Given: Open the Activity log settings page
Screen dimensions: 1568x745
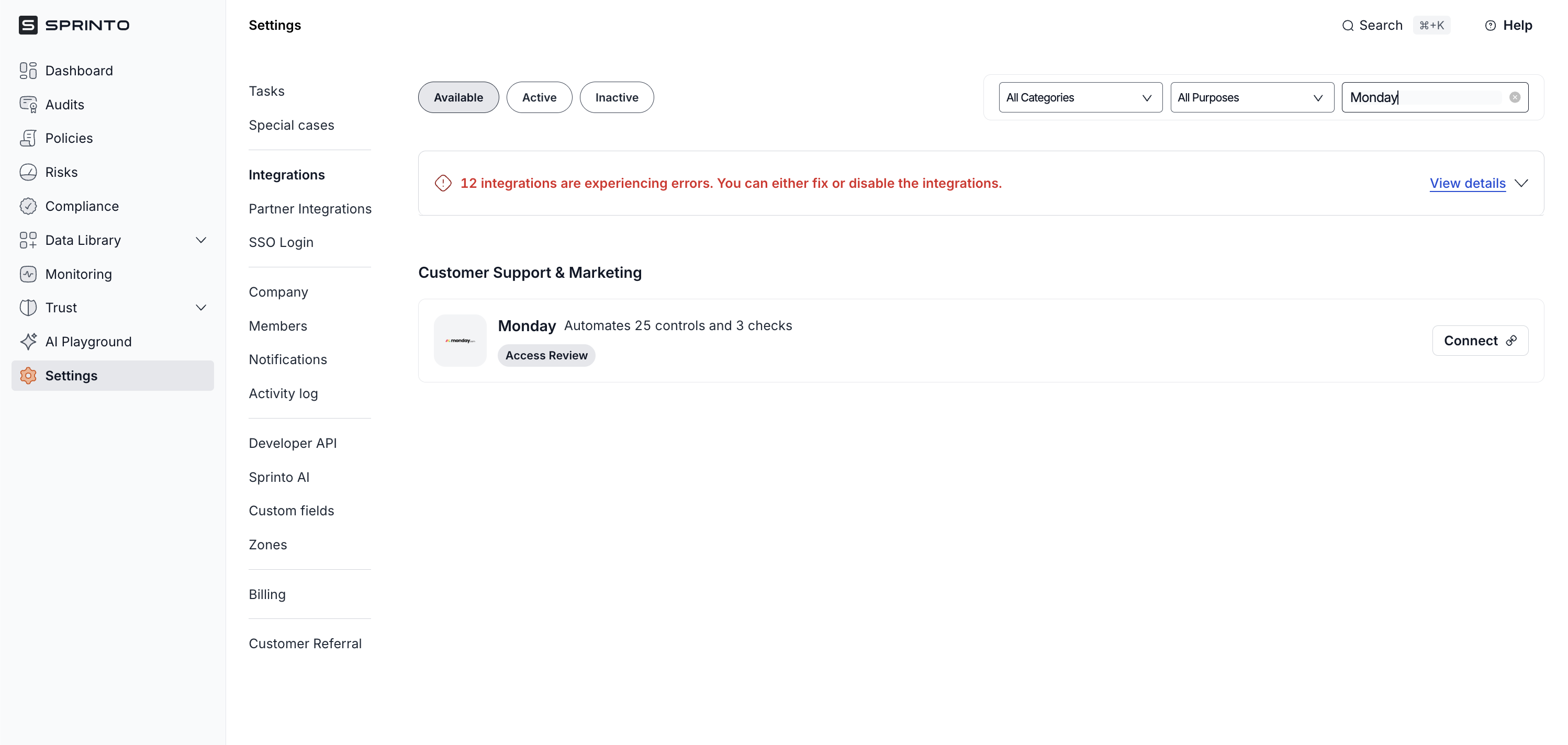Looking at the screenshot, I should (283, 394).
